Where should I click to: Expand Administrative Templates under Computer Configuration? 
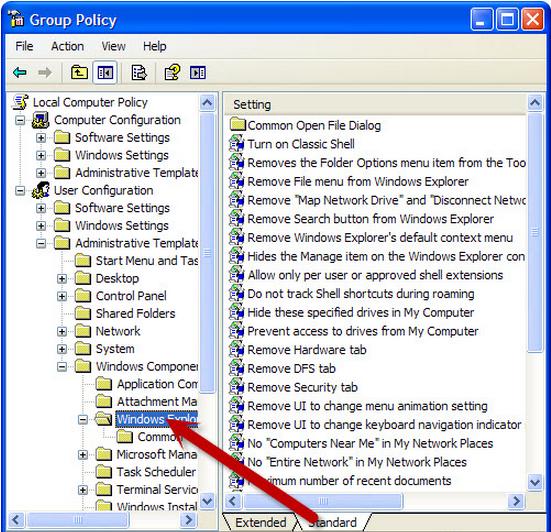point(41,173)
